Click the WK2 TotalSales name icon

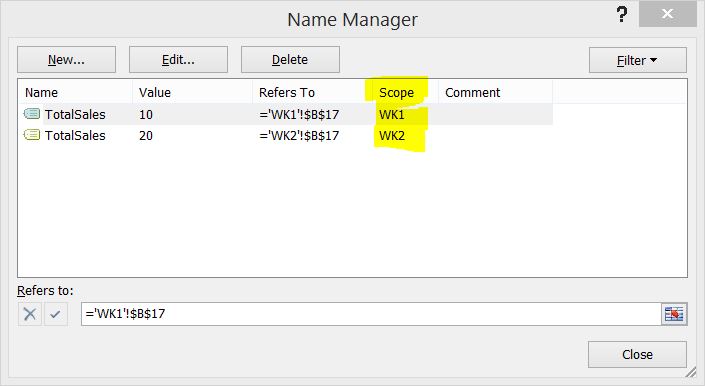click(31, 135)
